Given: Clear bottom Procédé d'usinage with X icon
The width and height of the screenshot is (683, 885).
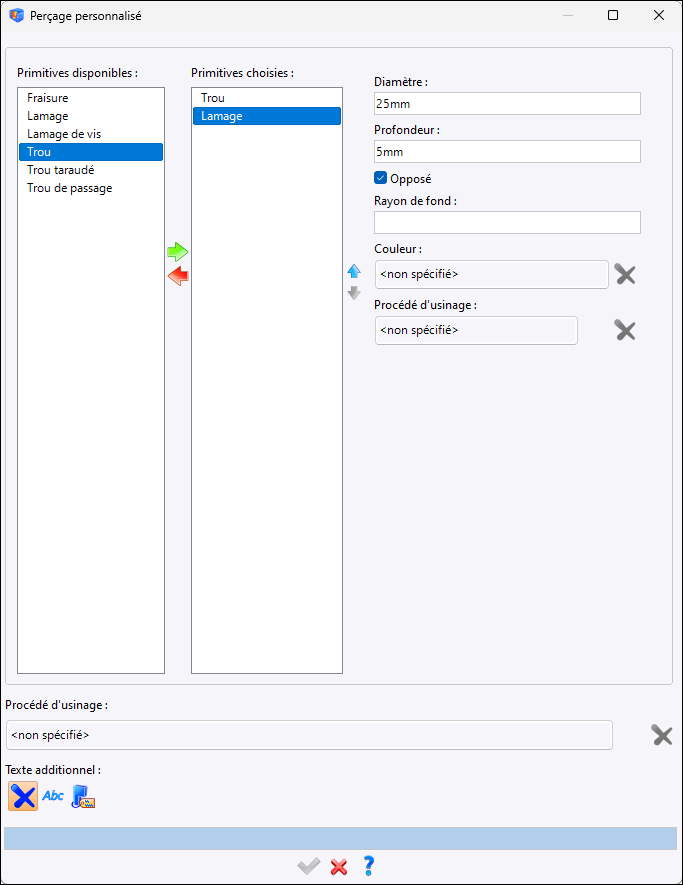Looking at the screenshot, I should pyautogui.click(x=662, y=735).
